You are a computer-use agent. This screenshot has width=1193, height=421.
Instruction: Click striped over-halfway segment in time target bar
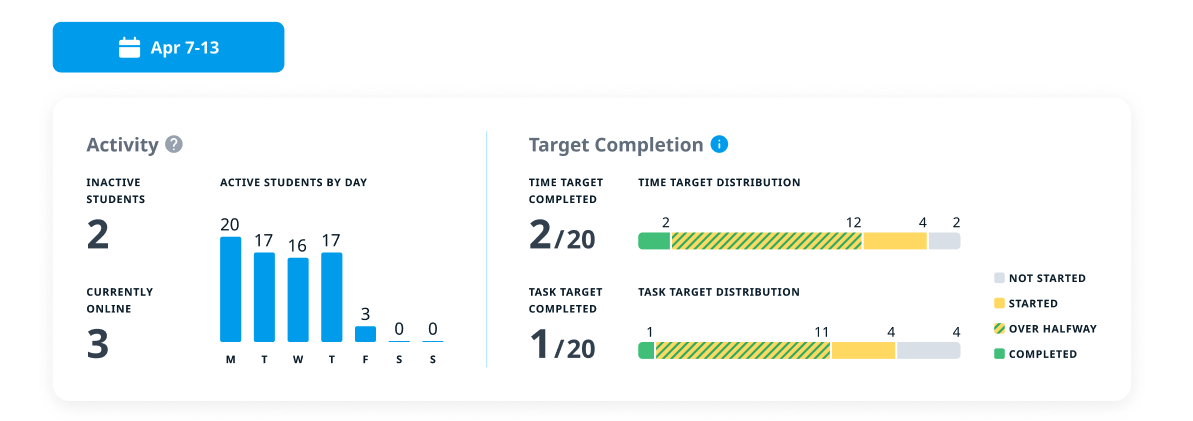click(766, 241)
